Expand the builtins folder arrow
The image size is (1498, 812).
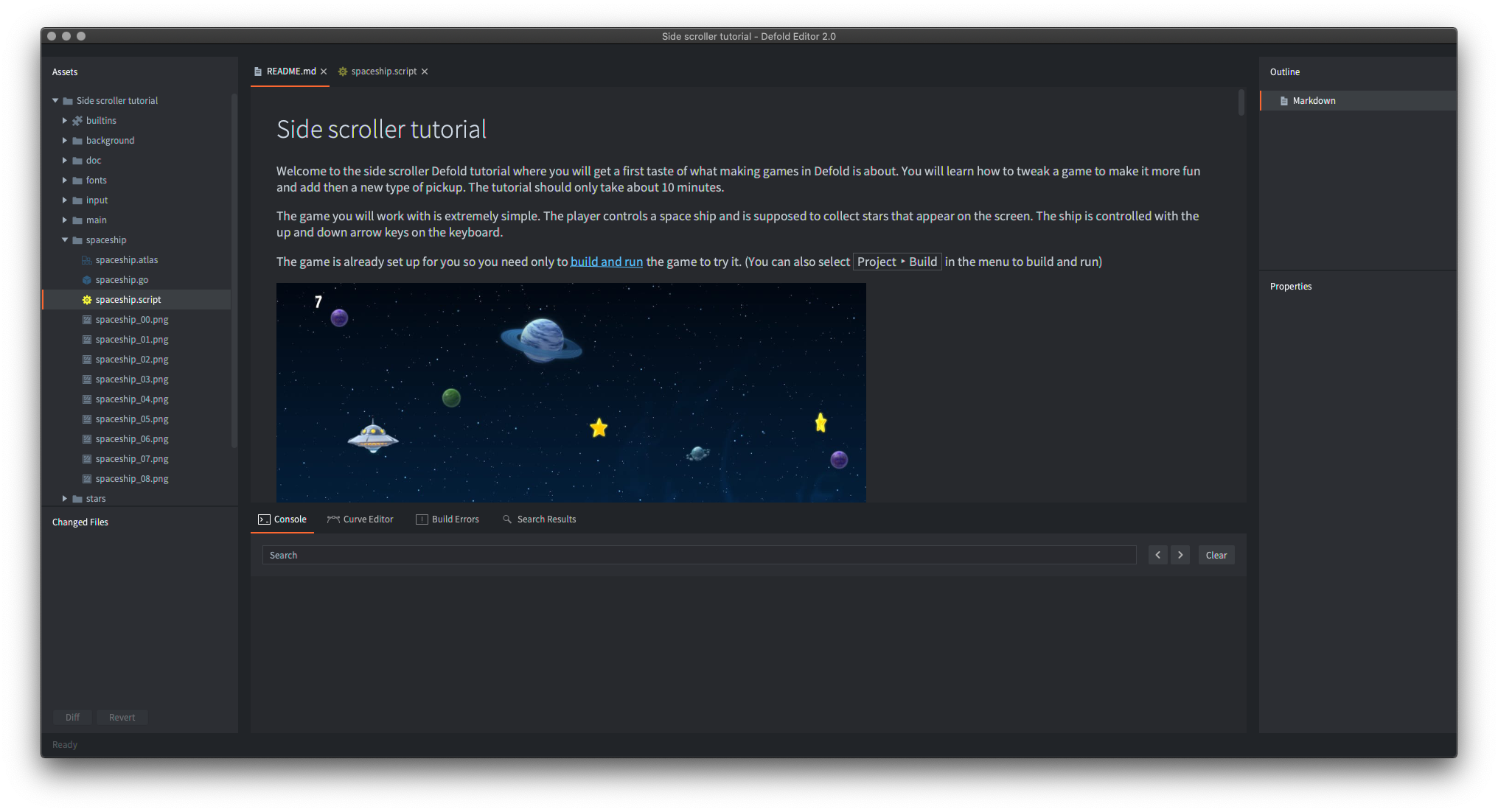(65, 121)
